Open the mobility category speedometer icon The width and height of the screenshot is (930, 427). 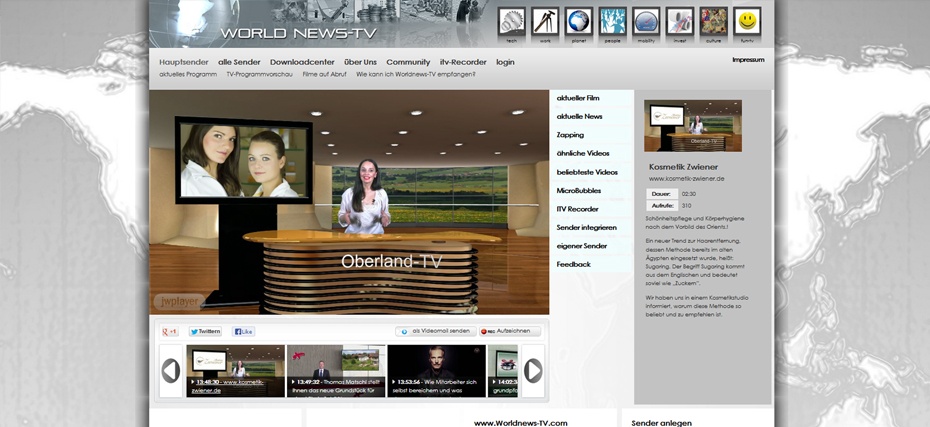pyautogui.click(x=646, y=21)
